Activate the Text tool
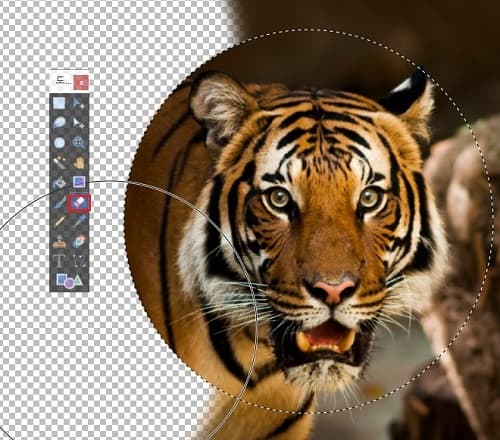Image resolution: width=500 pixels, height=440 pixels. click(x=59, y=261)
